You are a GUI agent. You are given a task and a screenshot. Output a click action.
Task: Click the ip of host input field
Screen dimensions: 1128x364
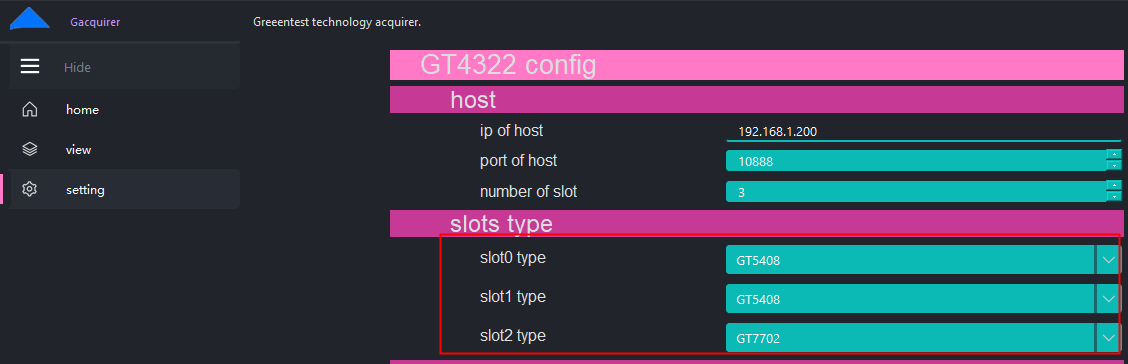(924, 132)
